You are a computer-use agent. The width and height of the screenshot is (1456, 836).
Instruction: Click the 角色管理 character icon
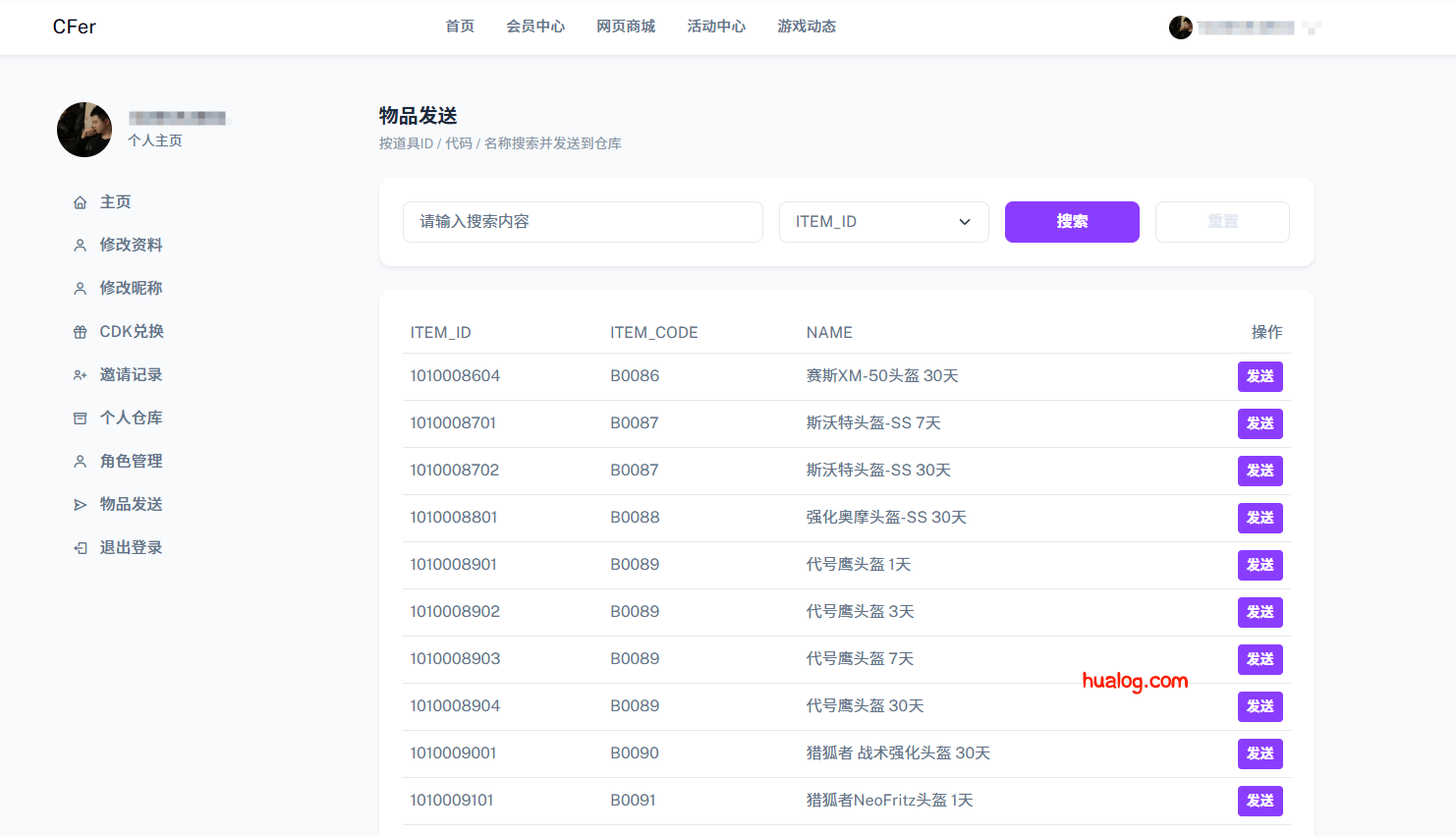pos(81,461)
